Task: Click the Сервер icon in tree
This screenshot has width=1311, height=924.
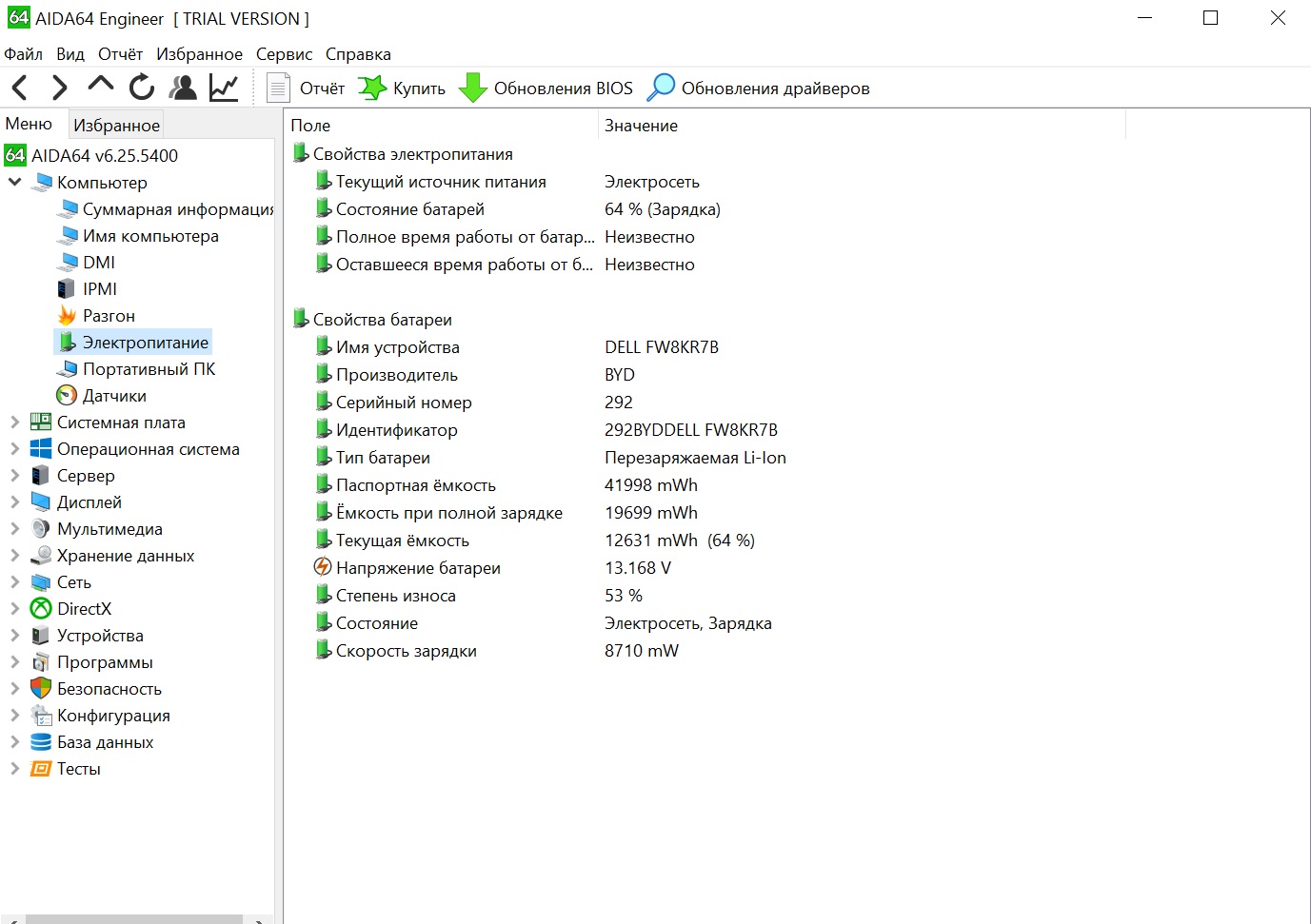Action: click(x=41, y=475)
